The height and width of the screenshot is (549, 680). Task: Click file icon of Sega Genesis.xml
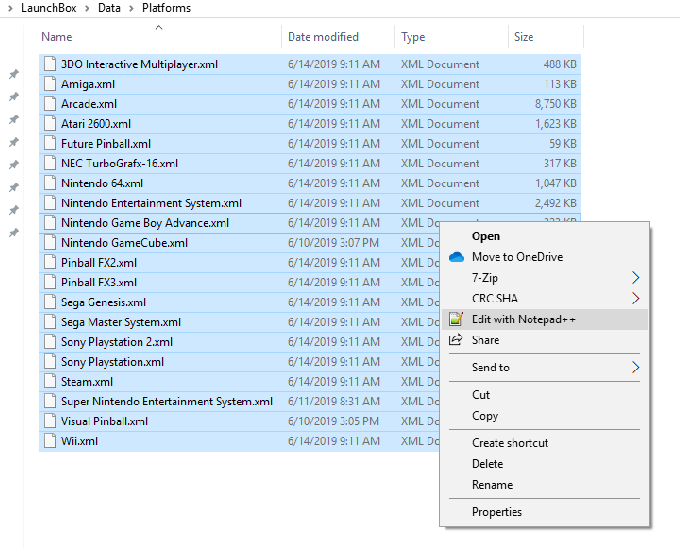click(x=50, y=302)
